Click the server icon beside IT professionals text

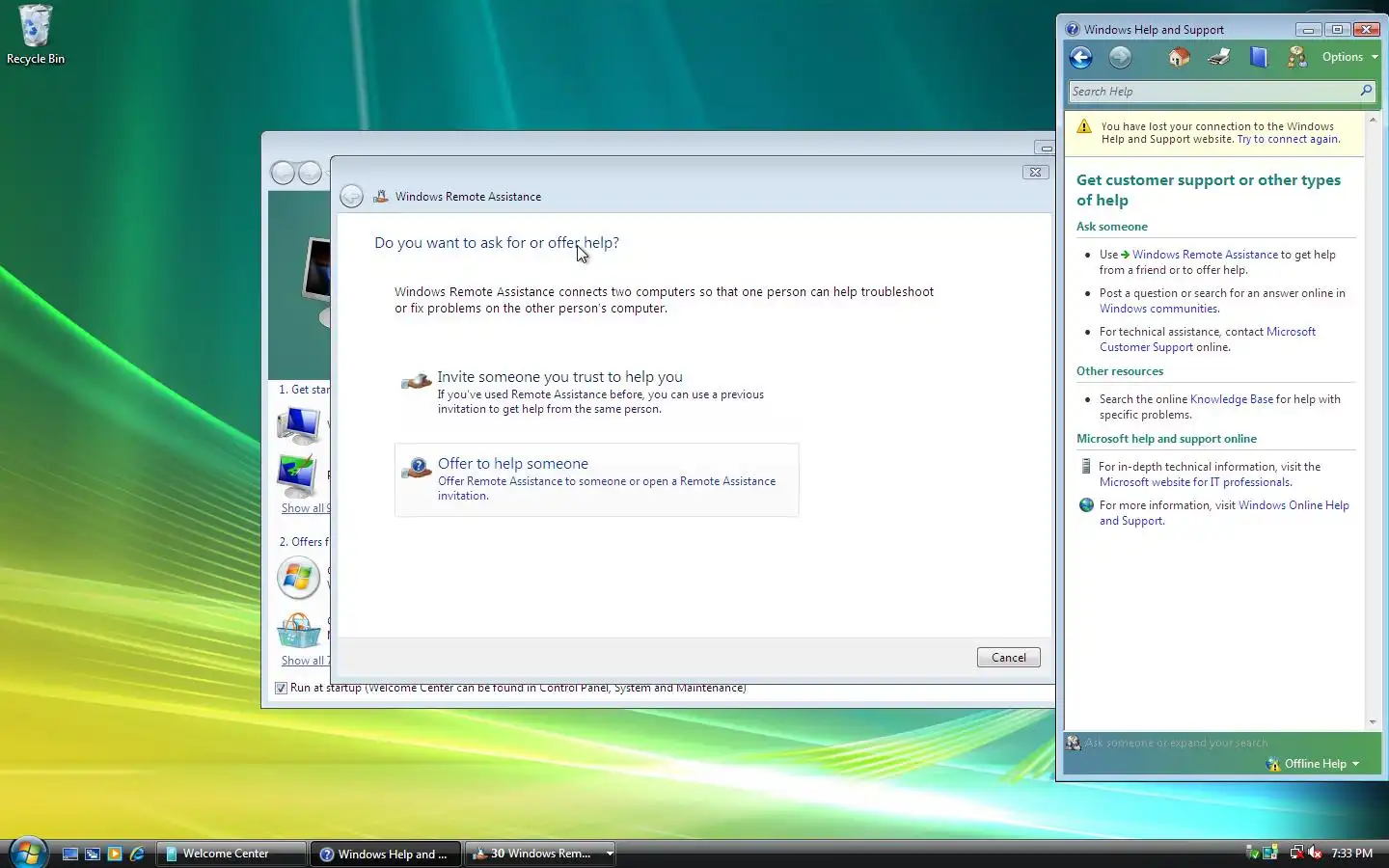1087,467
